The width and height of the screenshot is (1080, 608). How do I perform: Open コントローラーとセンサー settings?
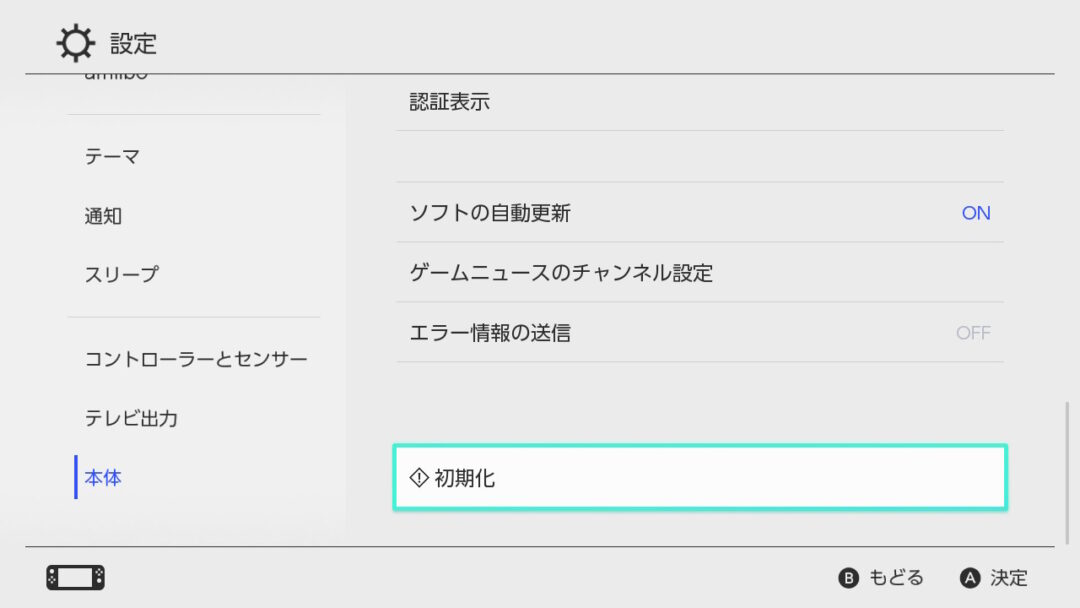click(196, 358)
